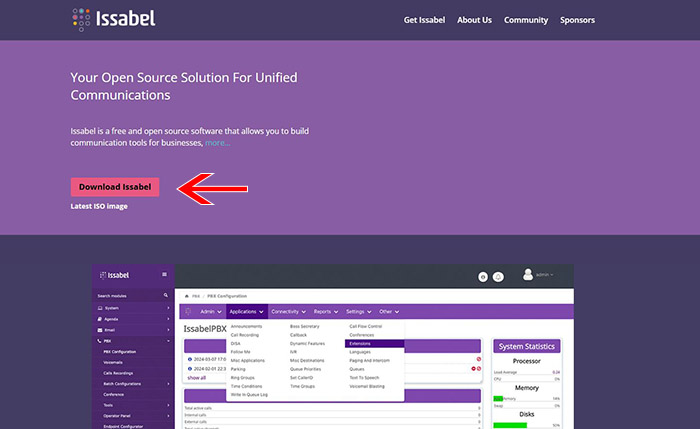Viewport: 700px width, 429px height.
Task: Click the magnifier icon beside Search modules
Action: click(166, 296)
